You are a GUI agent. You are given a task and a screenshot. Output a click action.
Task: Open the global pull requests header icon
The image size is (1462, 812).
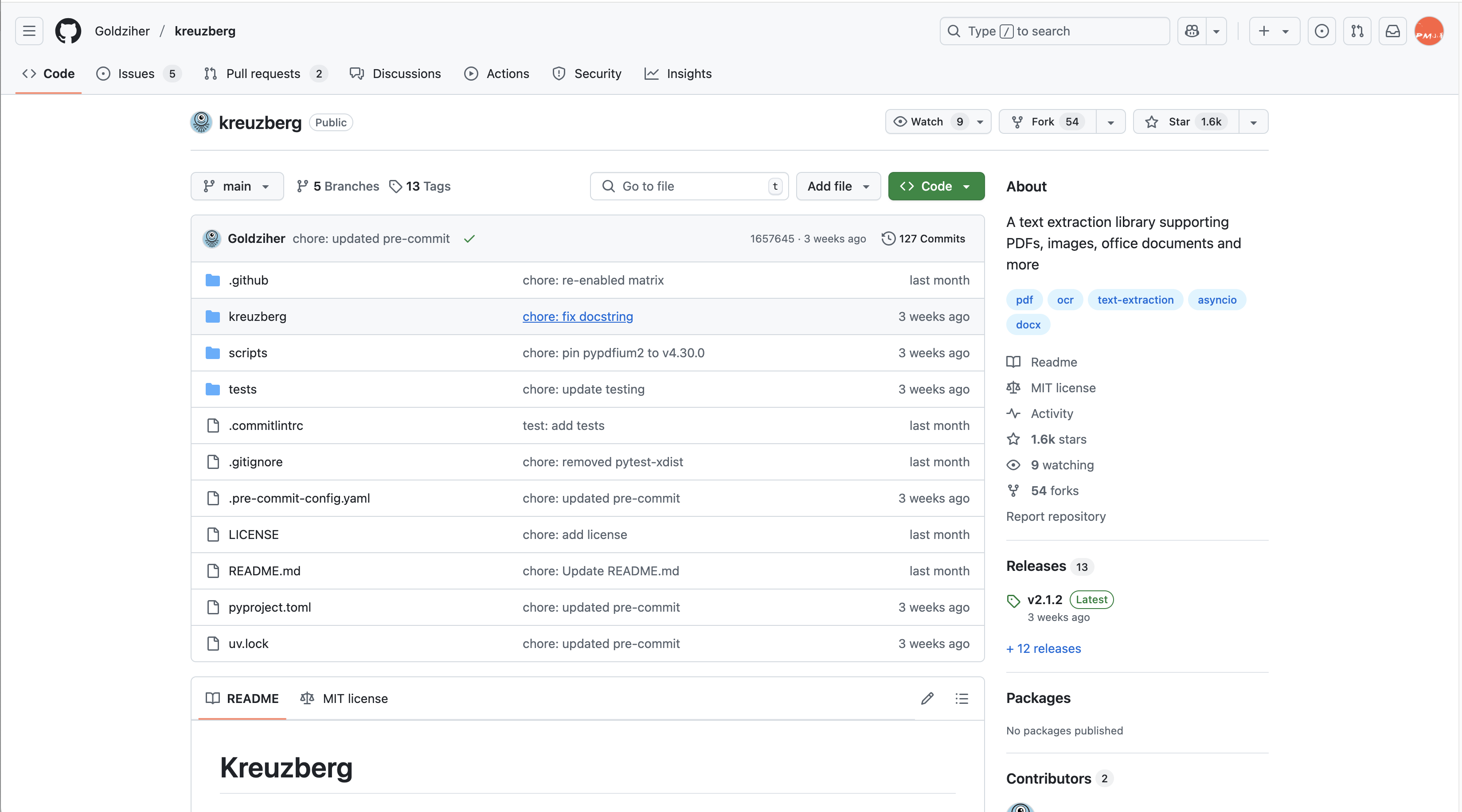(1357, 31)
